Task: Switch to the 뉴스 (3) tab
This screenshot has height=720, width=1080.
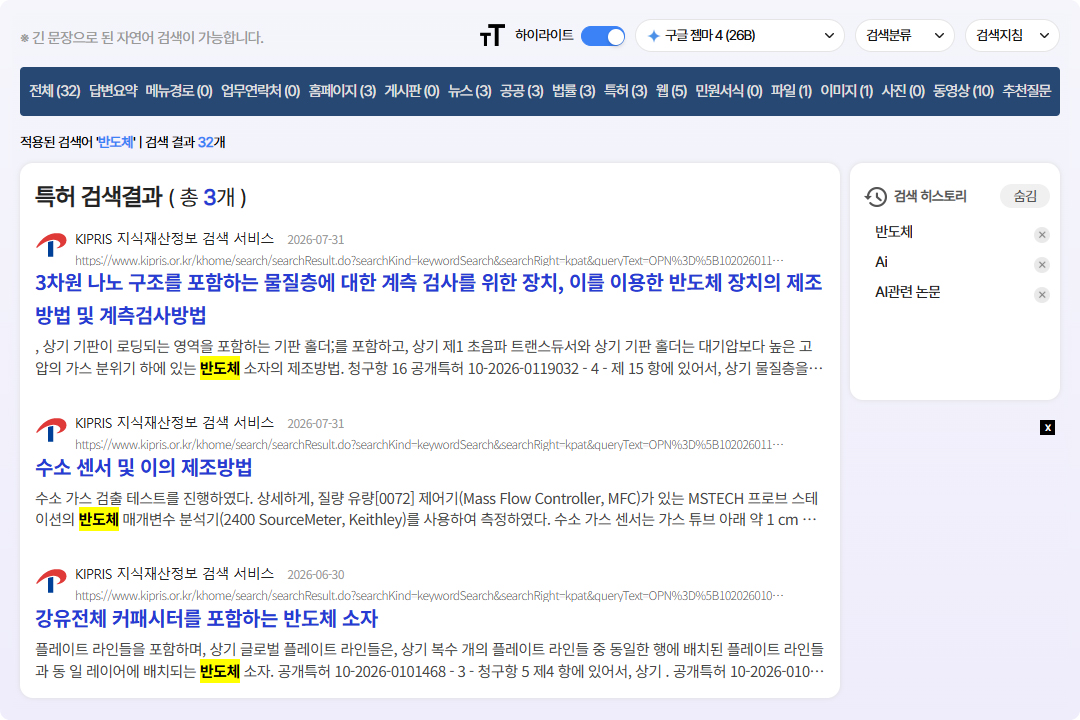Action: point(470,91)
